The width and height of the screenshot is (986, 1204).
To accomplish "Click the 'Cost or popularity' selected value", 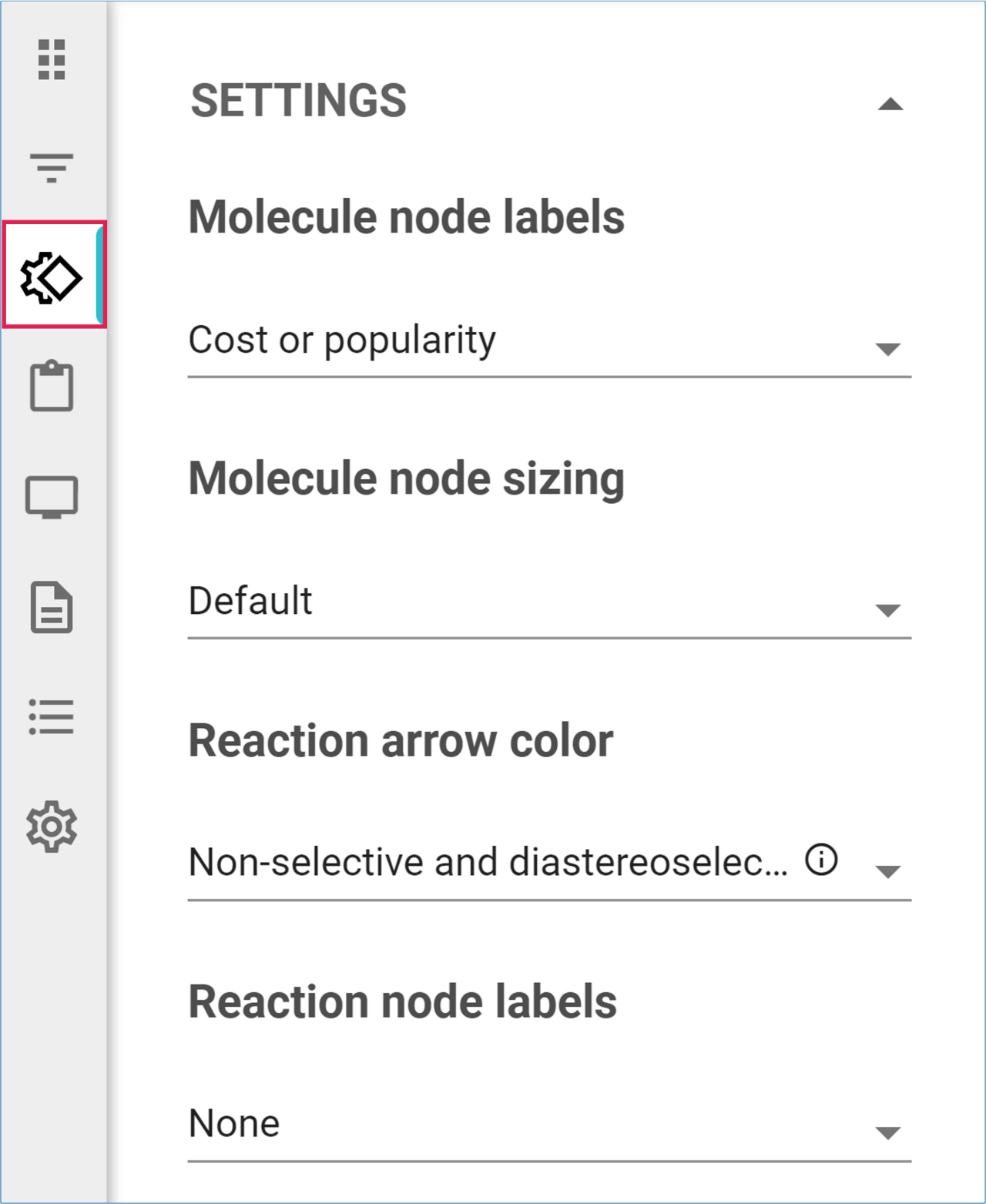I will point(342,340).
